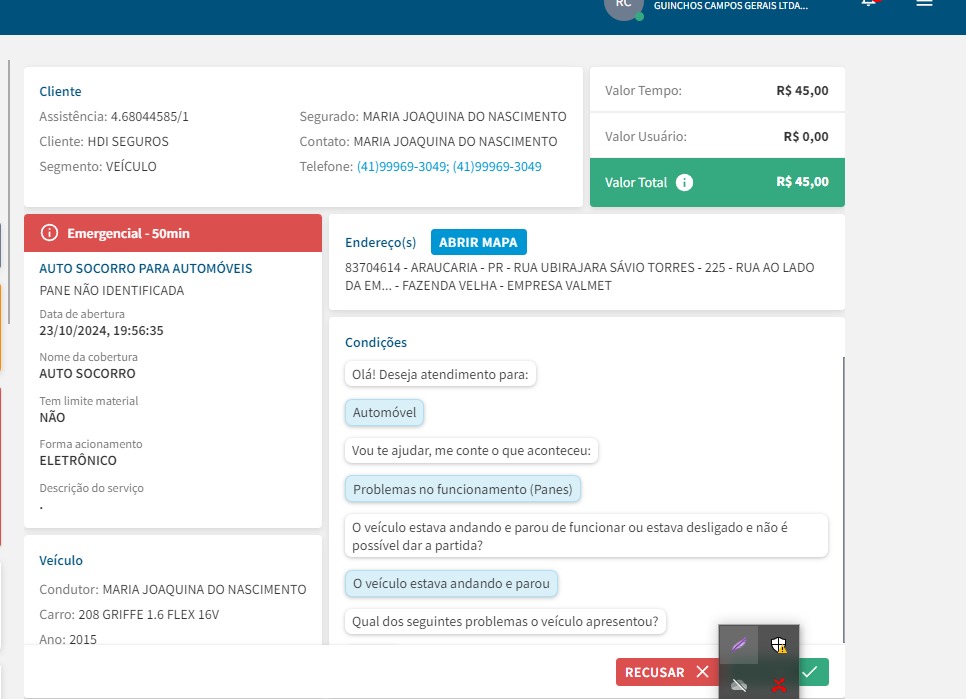Screen dimensions: 966x699
Task: Click the GUINCHOS CAMPOS GERAIS company name
Action: click(x=730, y=6)
